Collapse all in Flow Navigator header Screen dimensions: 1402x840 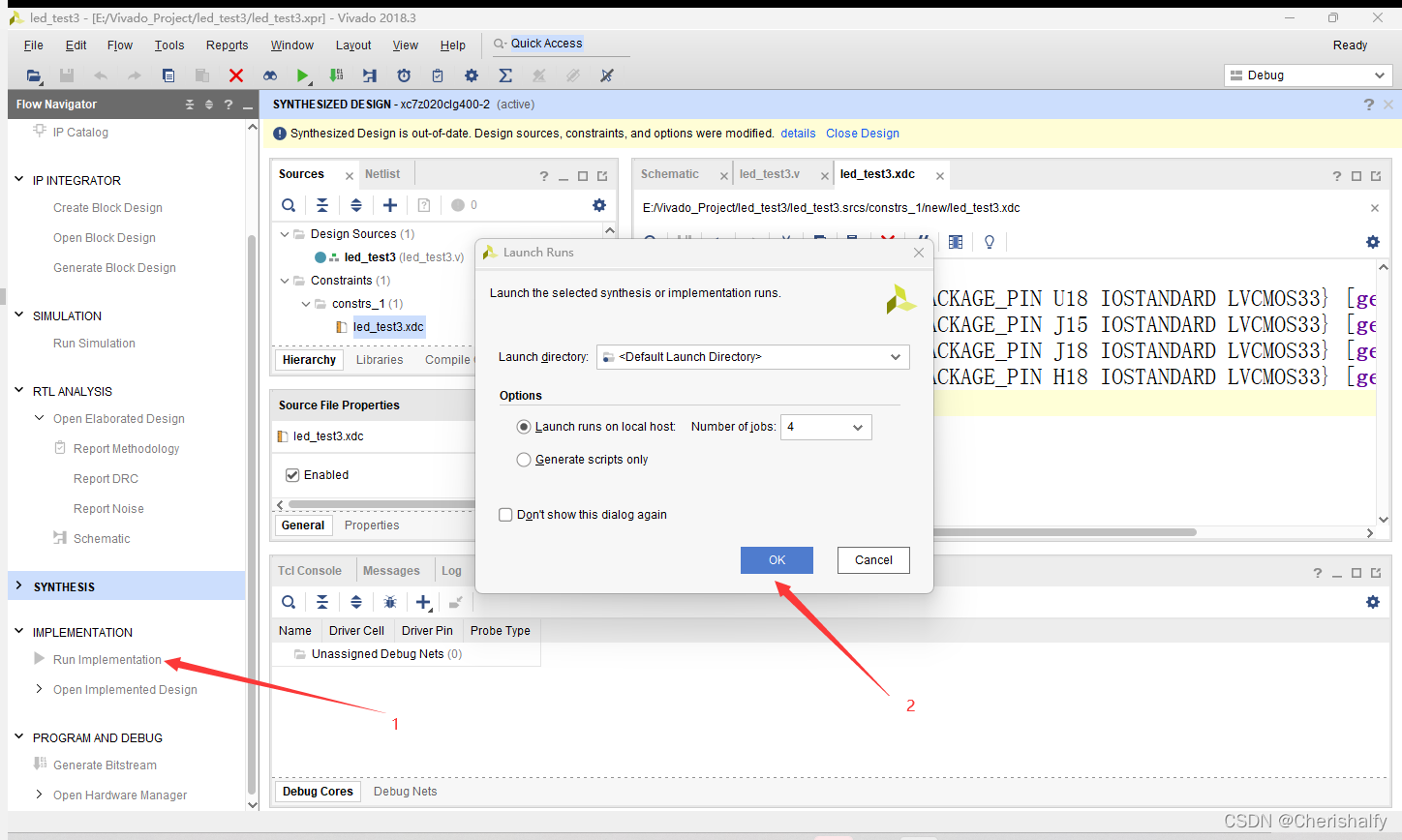[x=190, y=105]
